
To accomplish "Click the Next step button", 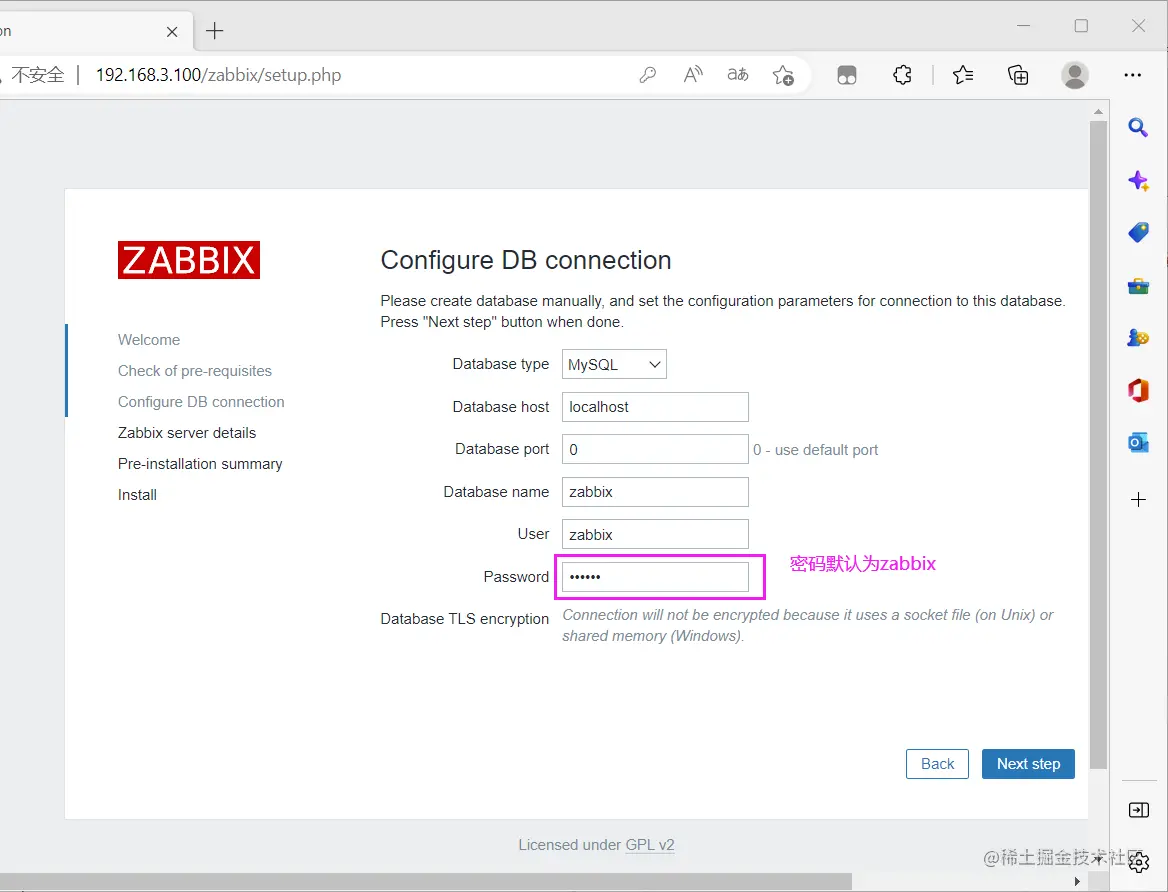I will tap(1028, 764).
